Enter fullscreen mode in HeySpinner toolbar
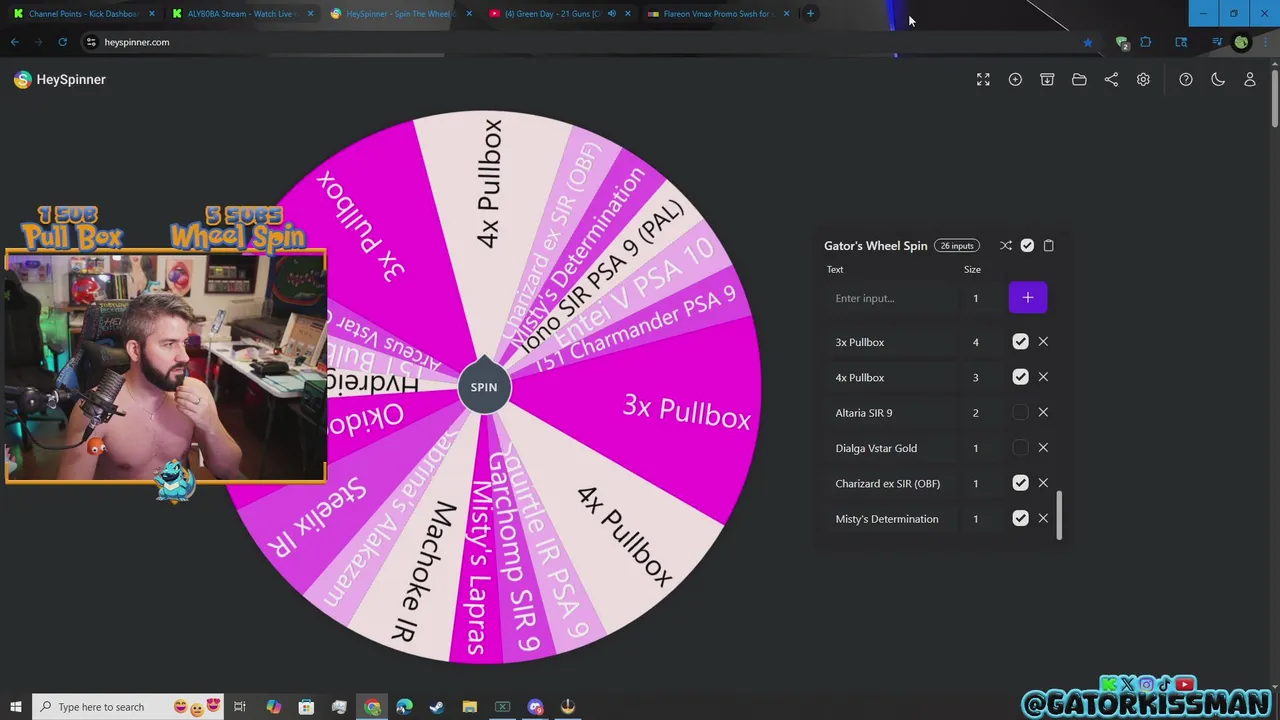Image resolution: width=1280 pixels, height=720 pixels. [x=983, y=80]
